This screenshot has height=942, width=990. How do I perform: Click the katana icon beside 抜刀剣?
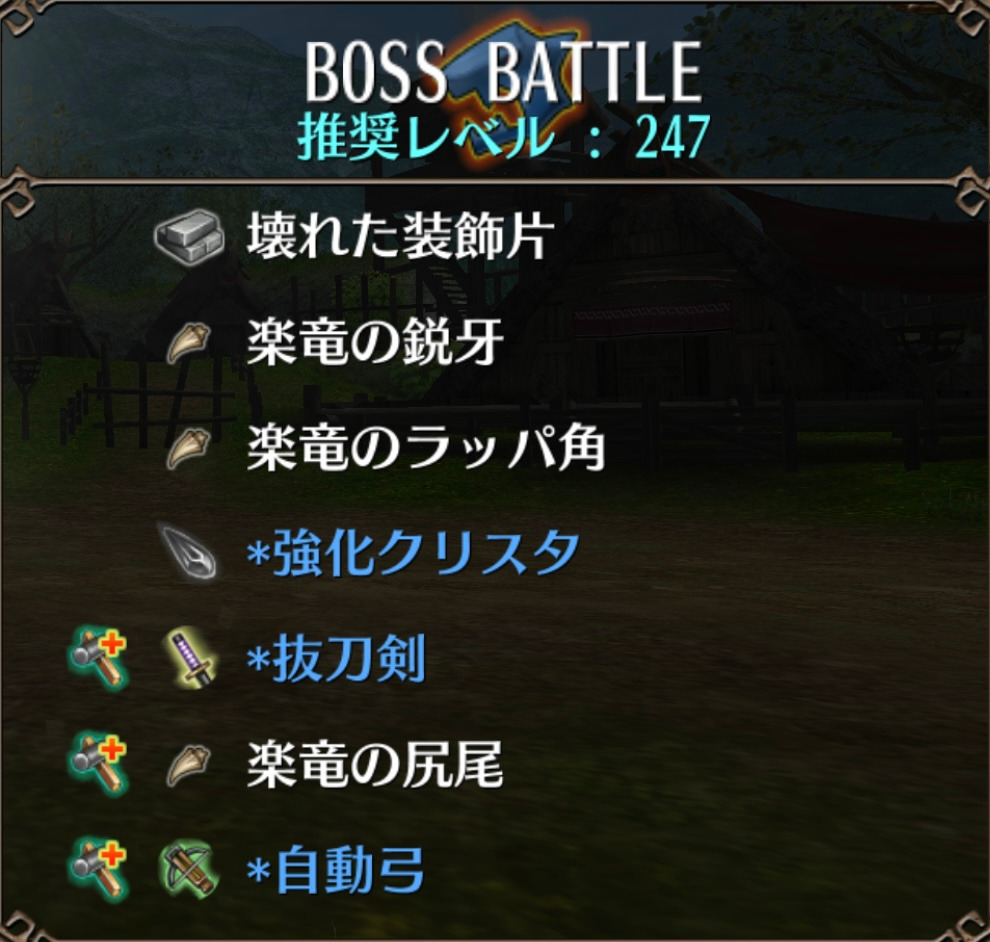coord(189,658)
